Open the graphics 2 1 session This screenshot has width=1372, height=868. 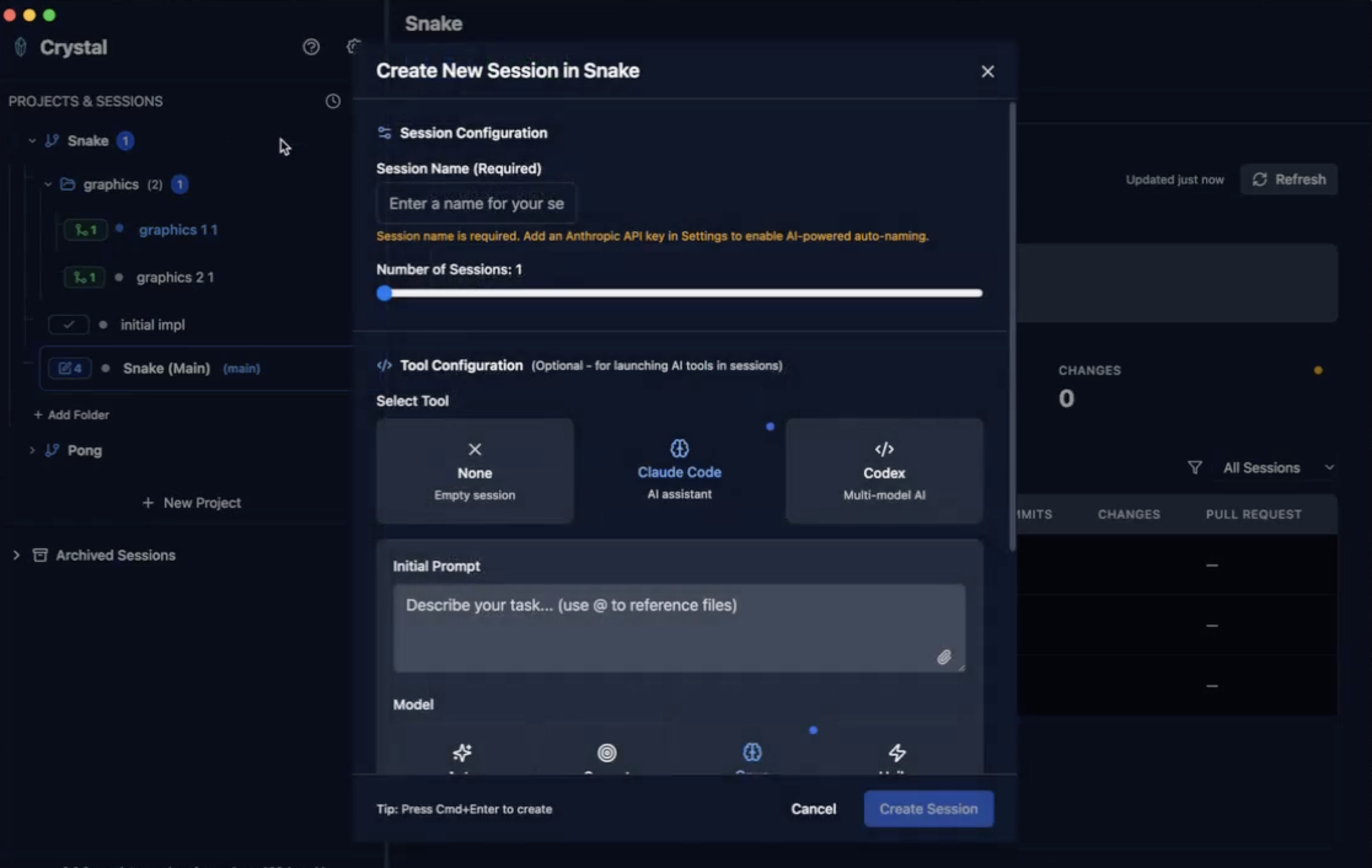click(x=175, y=277)
